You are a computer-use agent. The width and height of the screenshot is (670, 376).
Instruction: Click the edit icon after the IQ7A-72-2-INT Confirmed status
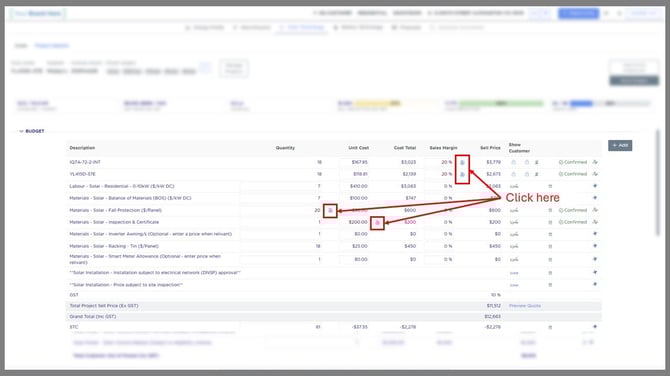pos(595,162)
